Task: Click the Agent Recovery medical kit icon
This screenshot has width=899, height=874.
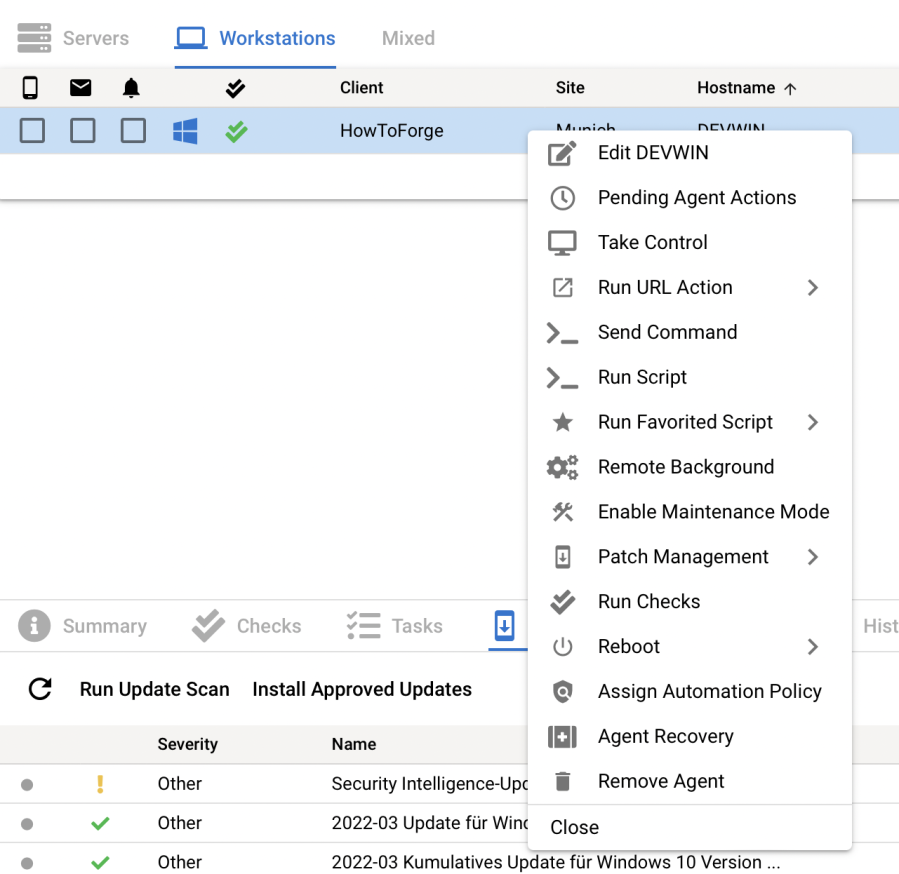Action: pos(563,737)
